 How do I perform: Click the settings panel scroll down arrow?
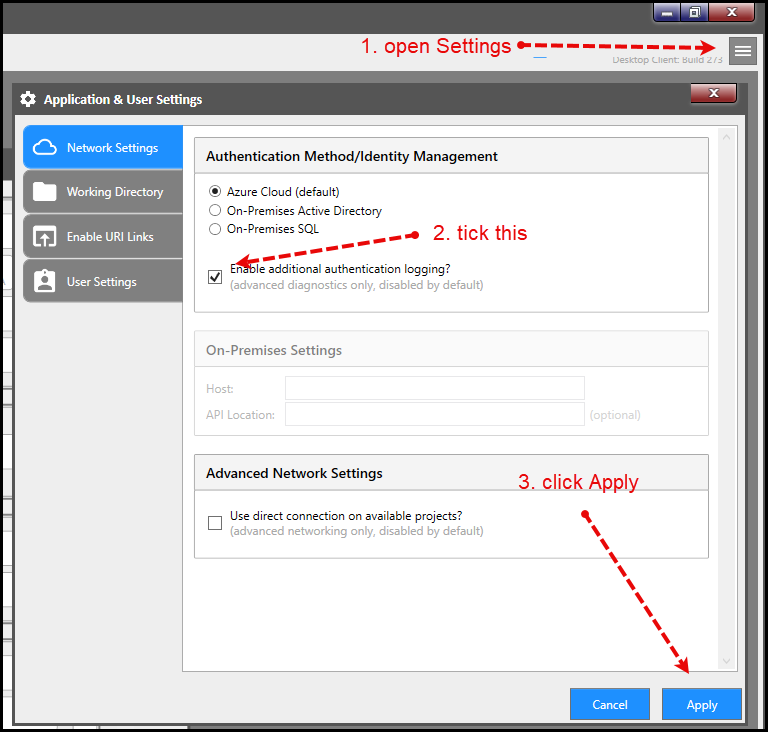726,661
